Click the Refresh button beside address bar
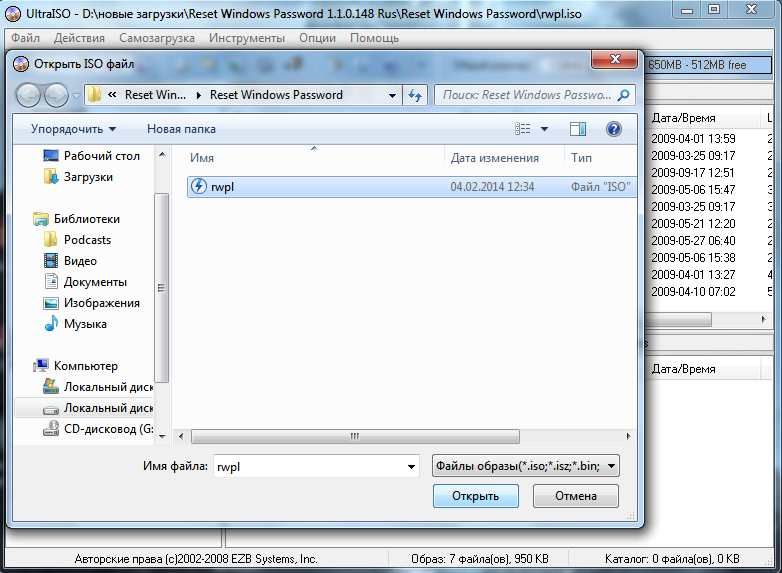 coord(415,95)
